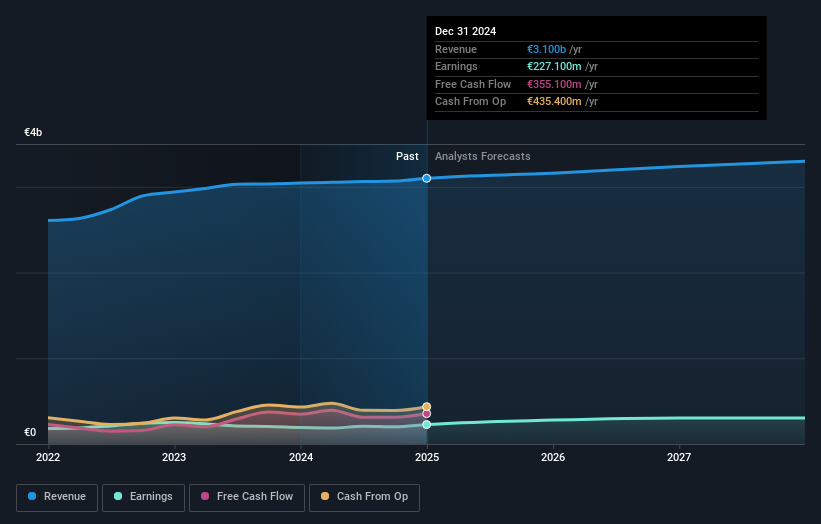The image size is (821, 524).
Task: Click the €0 y-axis label
Action: tap(30, 432)
